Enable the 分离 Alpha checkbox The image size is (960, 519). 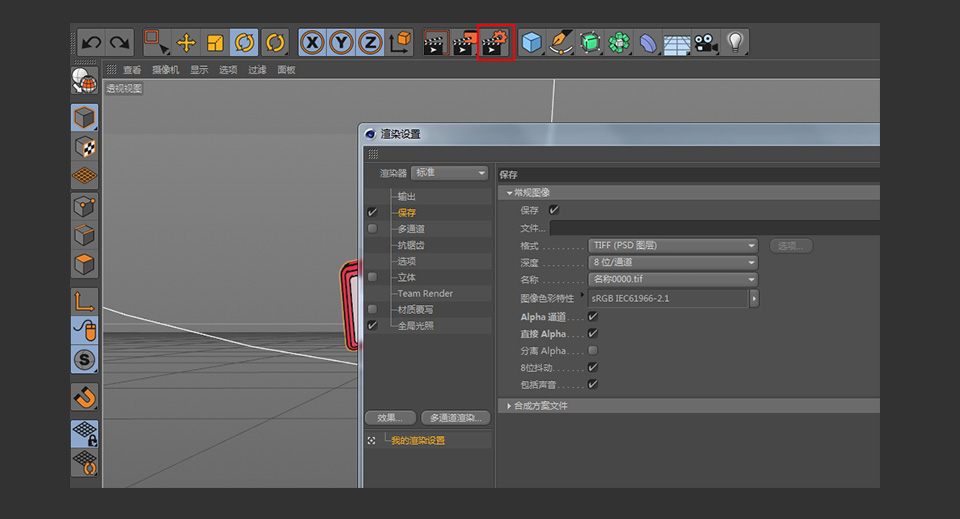tap(593, 351)
